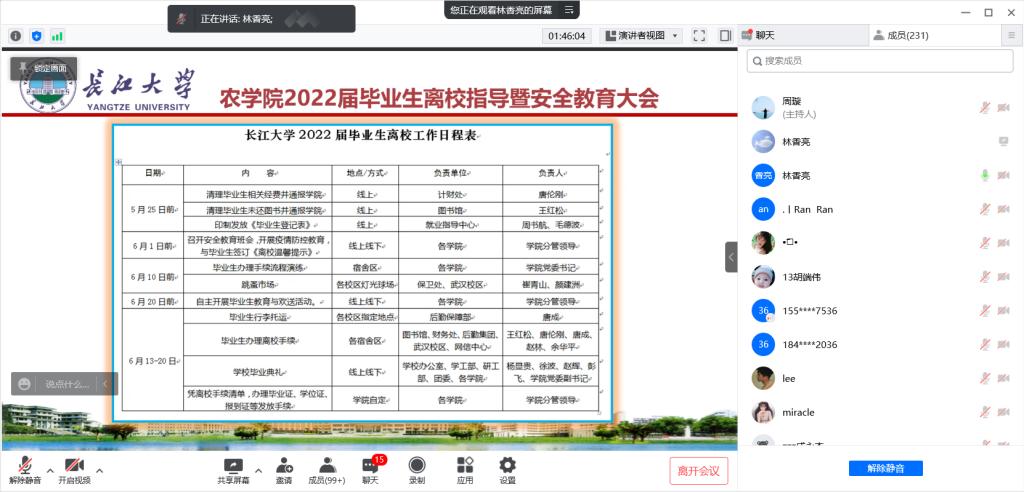
Task: Click the search members input field
Action: (880, 60)
